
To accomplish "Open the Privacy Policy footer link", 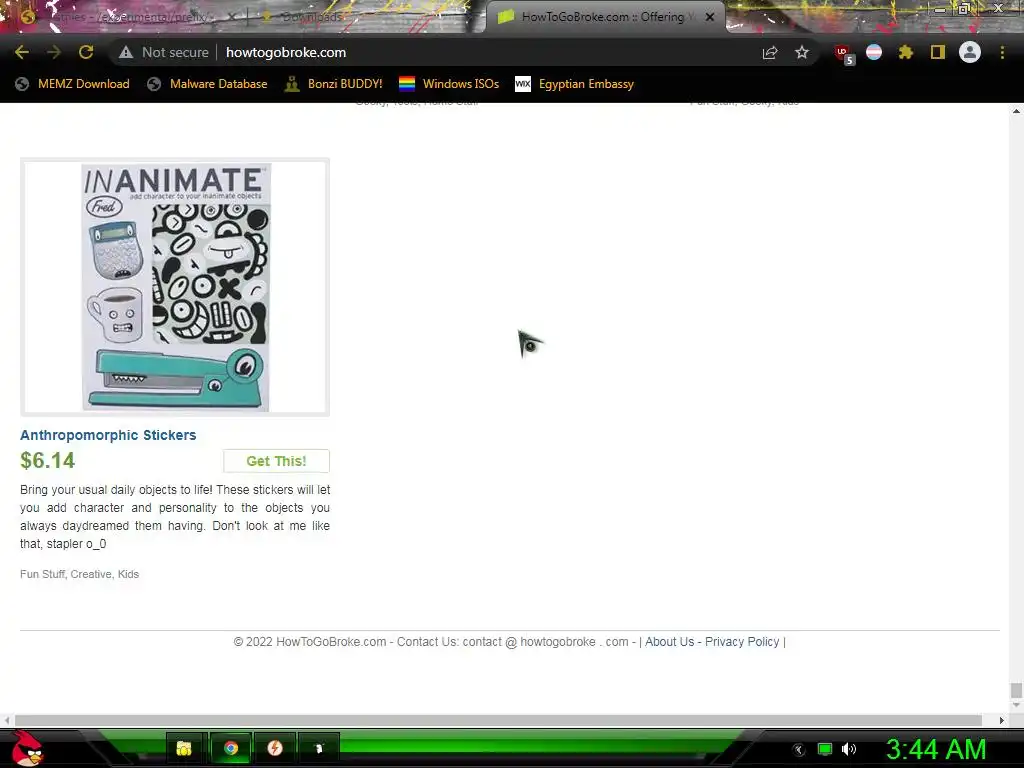I will [x=742, y=642].
